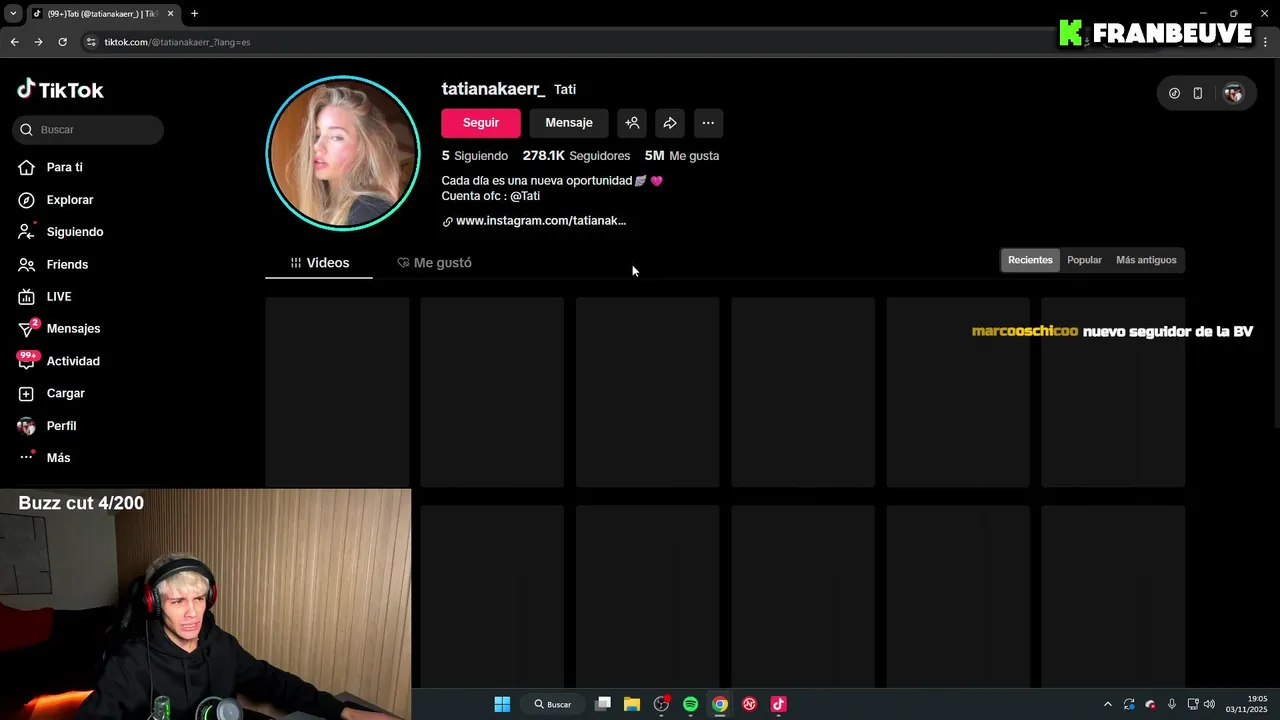Click the Windows taskbar Buscar box

click(553, 704)
